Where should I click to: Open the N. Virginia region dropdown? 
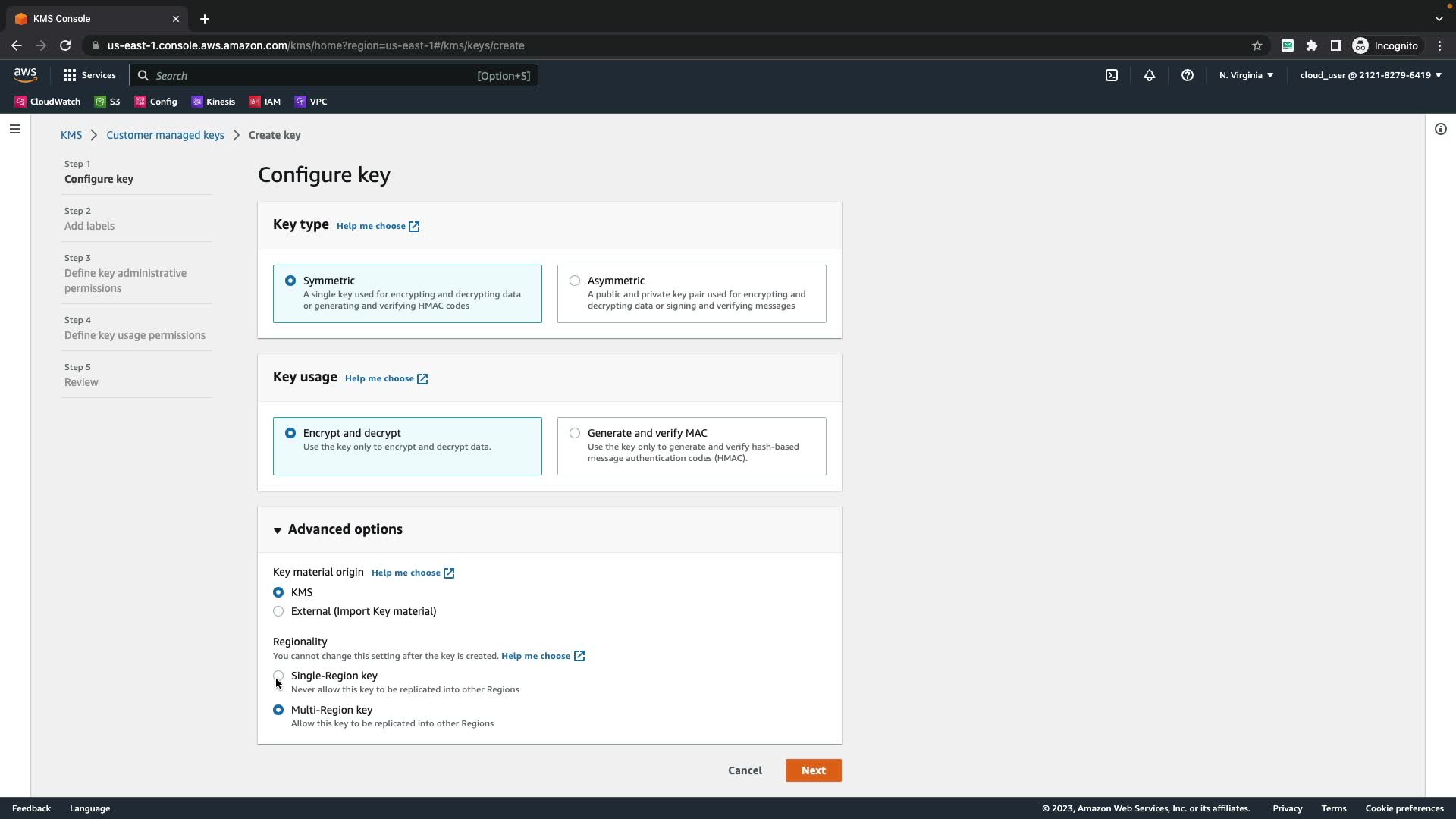point(1245,75)
